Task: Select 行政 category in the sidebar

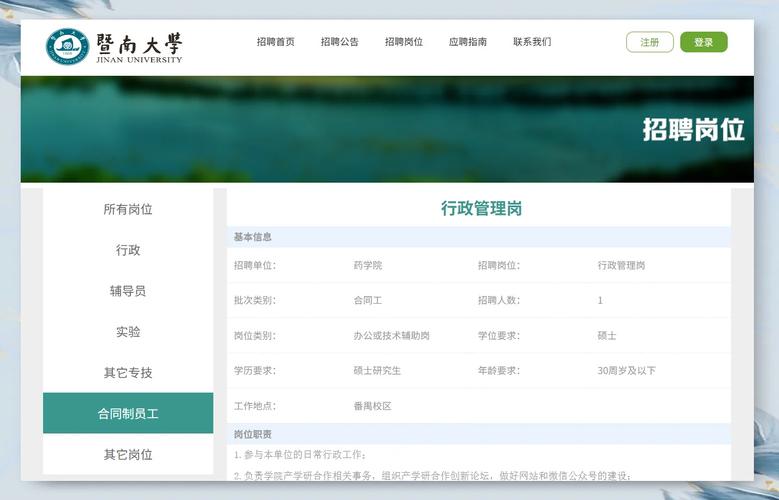Action: [x=128, y=250]
